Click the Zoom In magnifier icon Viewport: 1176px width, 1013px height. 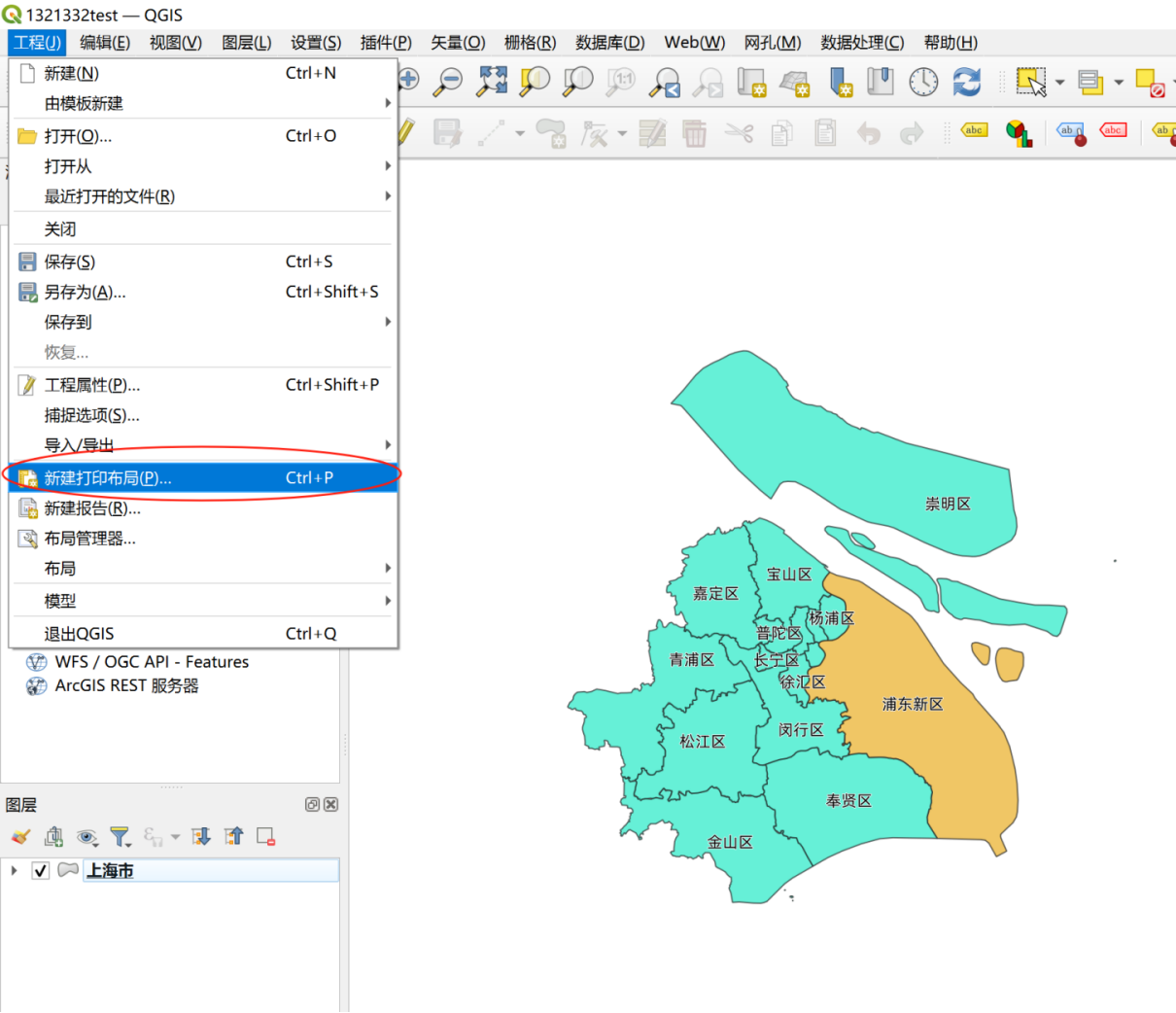[408, 81]
